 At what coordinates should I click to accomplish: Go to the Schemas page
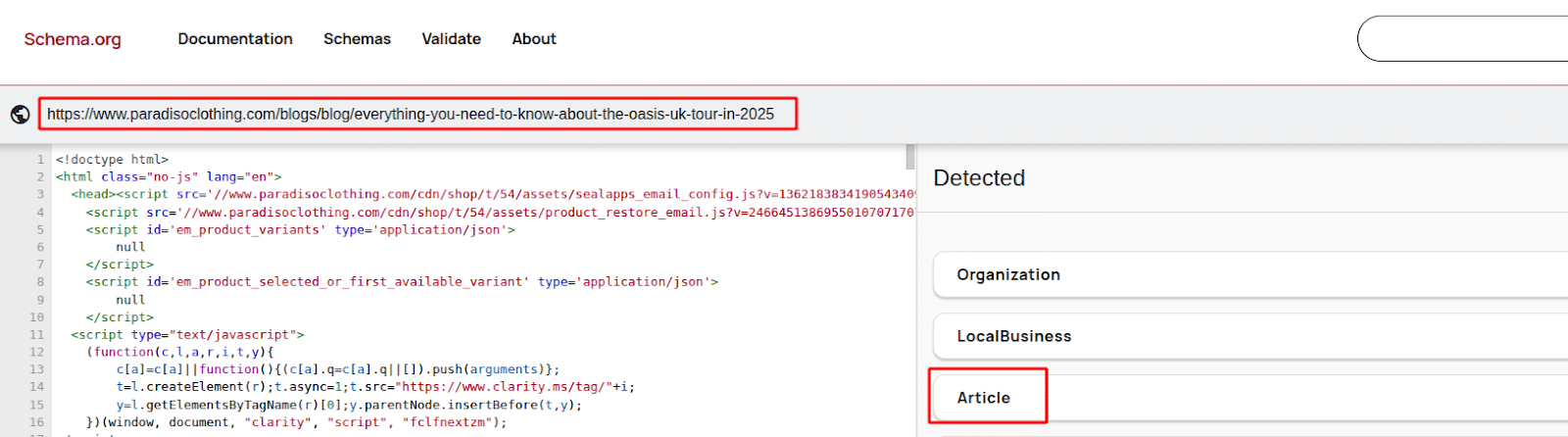pyautogui.click(x=357, y=39)
